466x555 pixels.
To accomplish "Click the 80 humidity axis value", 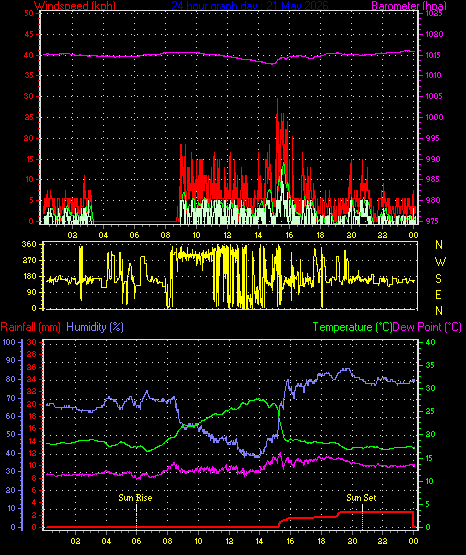I will [x=11, y=379].
